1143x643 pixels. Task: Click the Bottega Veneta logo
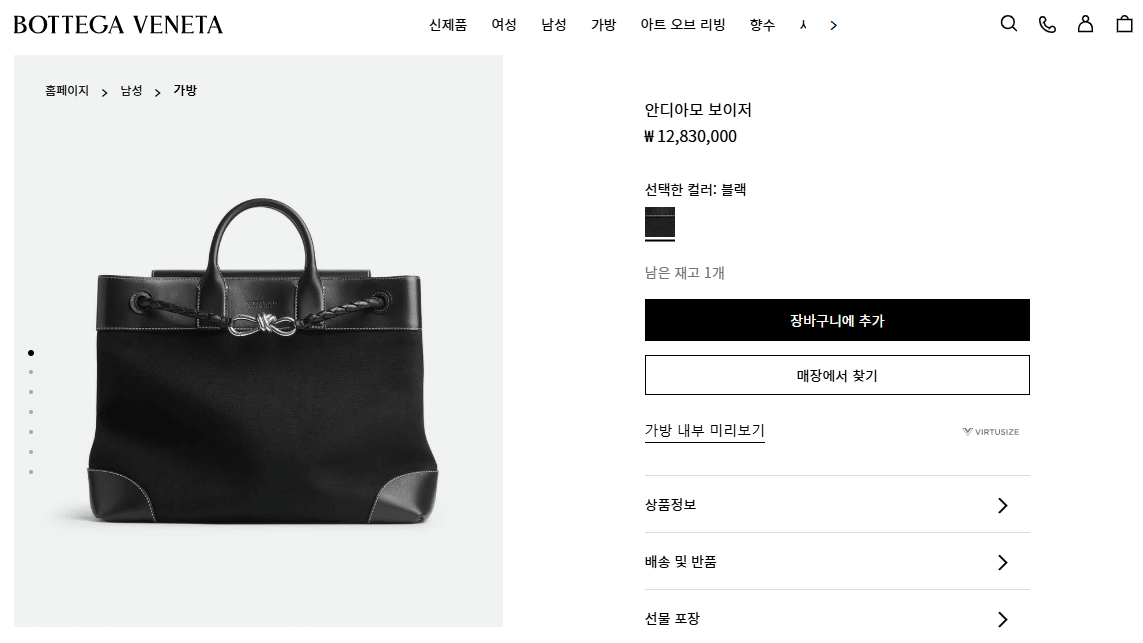[x=118, y=25]
